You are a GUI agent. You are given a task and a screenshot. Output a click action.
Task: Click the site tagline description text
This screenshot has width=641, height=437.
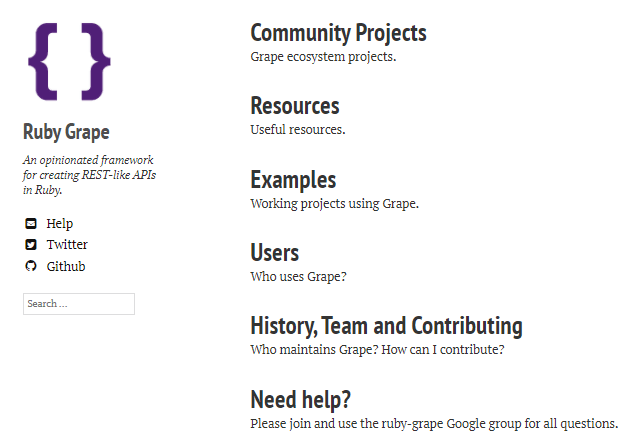click(x=89, y=175)
